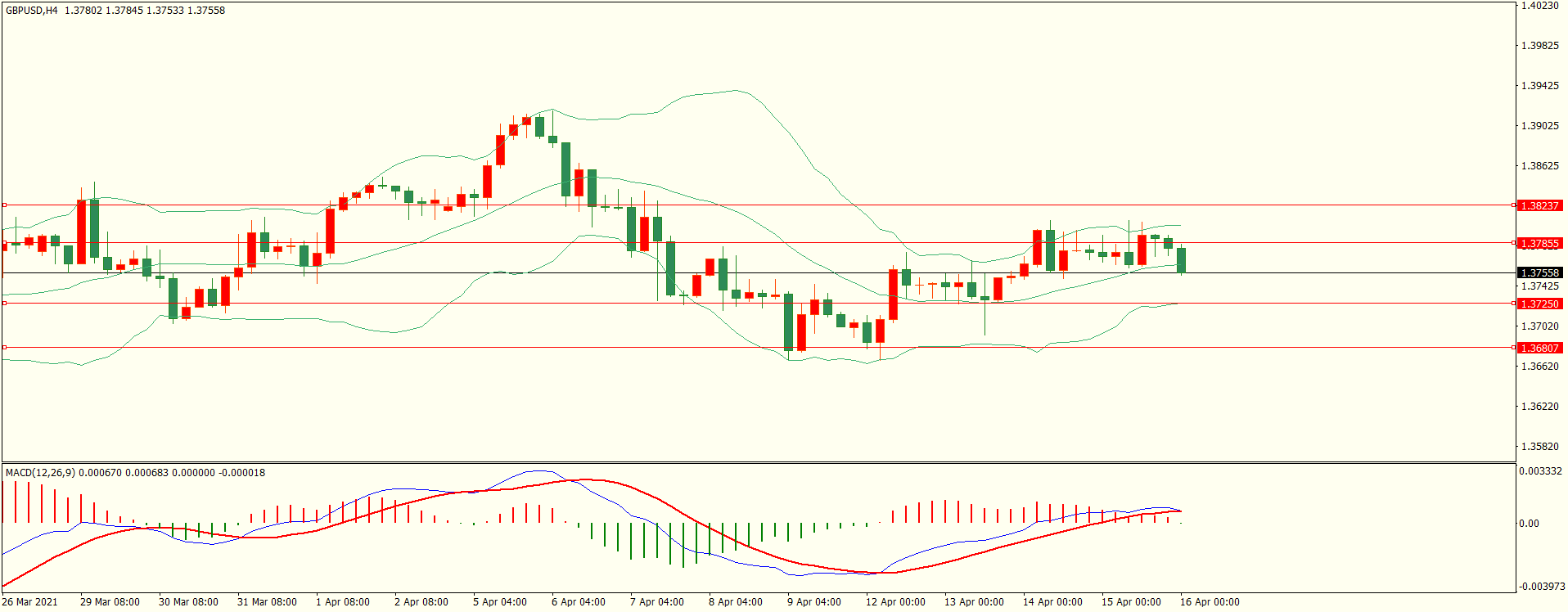Select the black current price tag 1.37558
Image resolution: width=1568 pixels, height=612 pixels.
(1539, 272)
